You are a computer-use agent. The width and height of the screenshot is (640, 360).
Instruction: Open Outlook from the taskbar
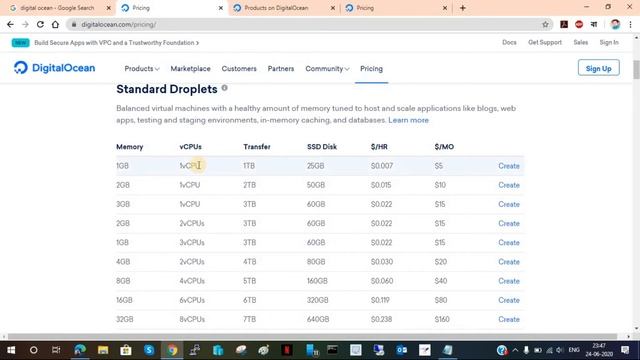click(x=402, y=350)
